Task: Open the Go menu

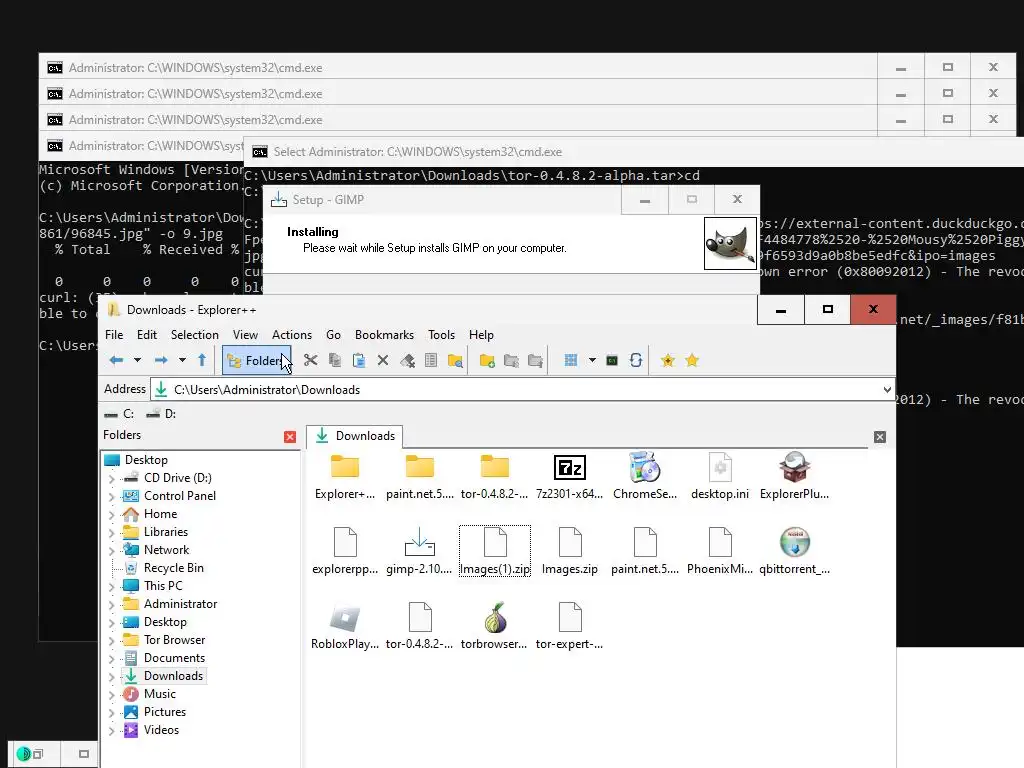Action: [333, 334]
